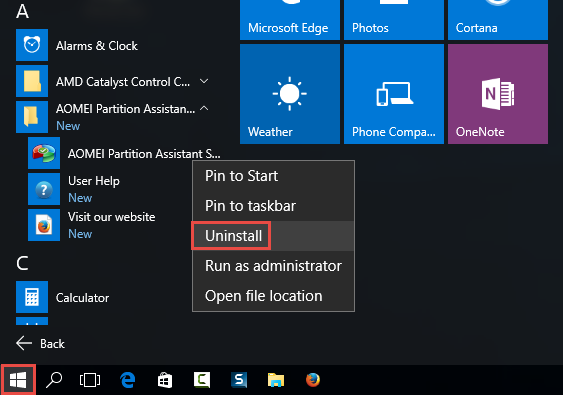This screenshot has width=563, height=395.
Task: Open Alarms & Clock label
Action: (x=97, y=46)
